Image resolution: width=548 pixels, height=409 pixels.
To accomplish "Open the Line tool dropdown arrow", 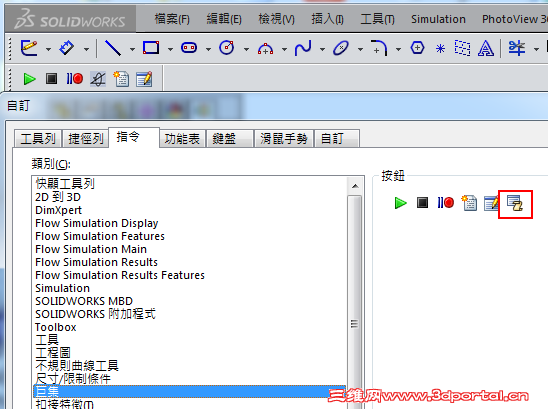I will point(132,49).
